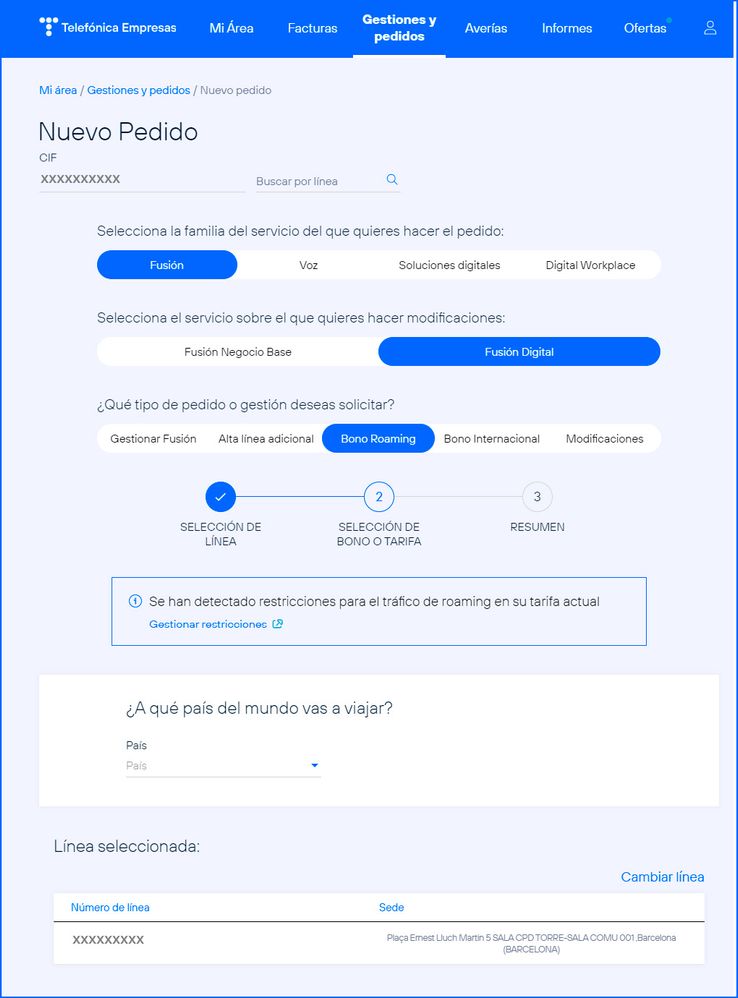Click Cambiar línea link
The width and height of the screenshot is (738, 998).
click(662, 877)
